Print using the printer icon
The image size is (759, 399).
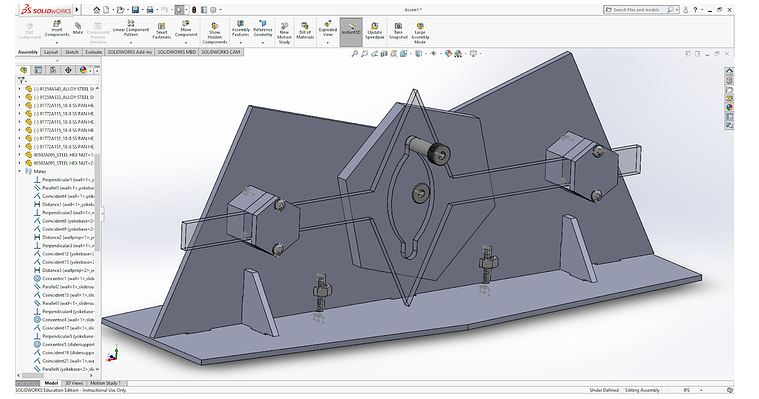(x=150, y=10)
